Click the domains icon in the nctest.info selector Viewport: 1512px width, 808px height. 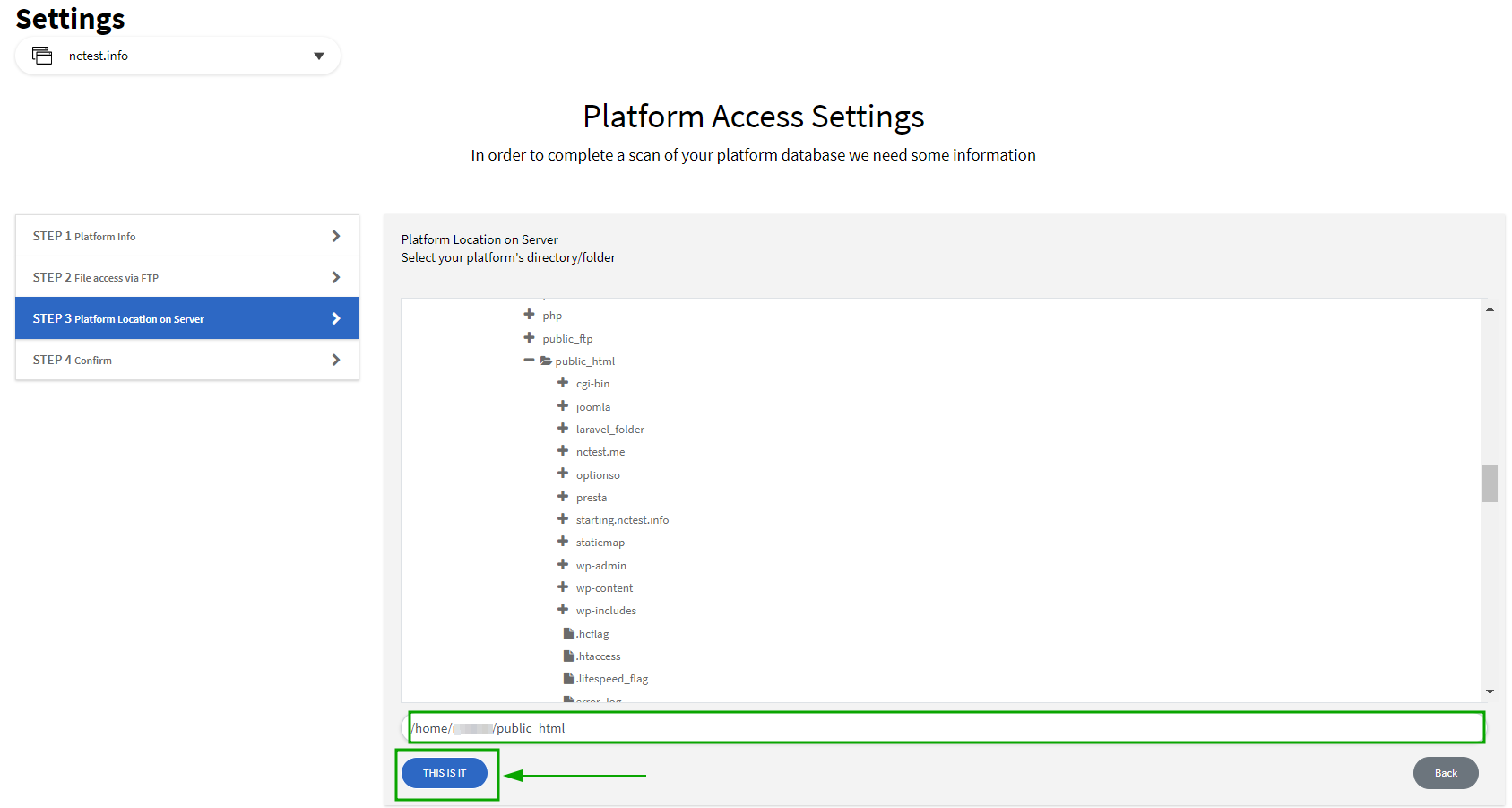point(41,55)
